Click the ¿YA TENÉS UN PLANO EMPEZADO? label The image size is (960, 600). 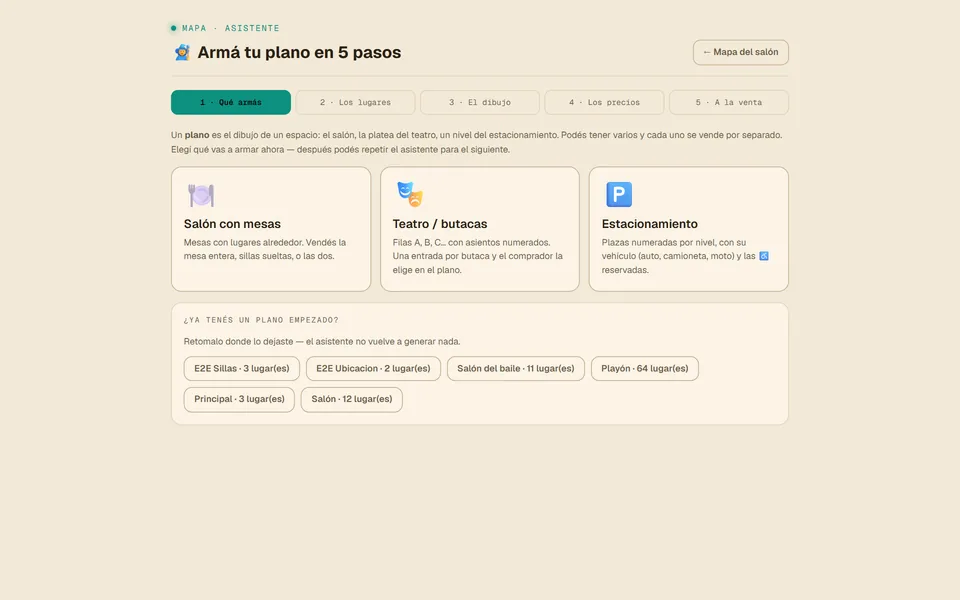[x=261, y=320]
